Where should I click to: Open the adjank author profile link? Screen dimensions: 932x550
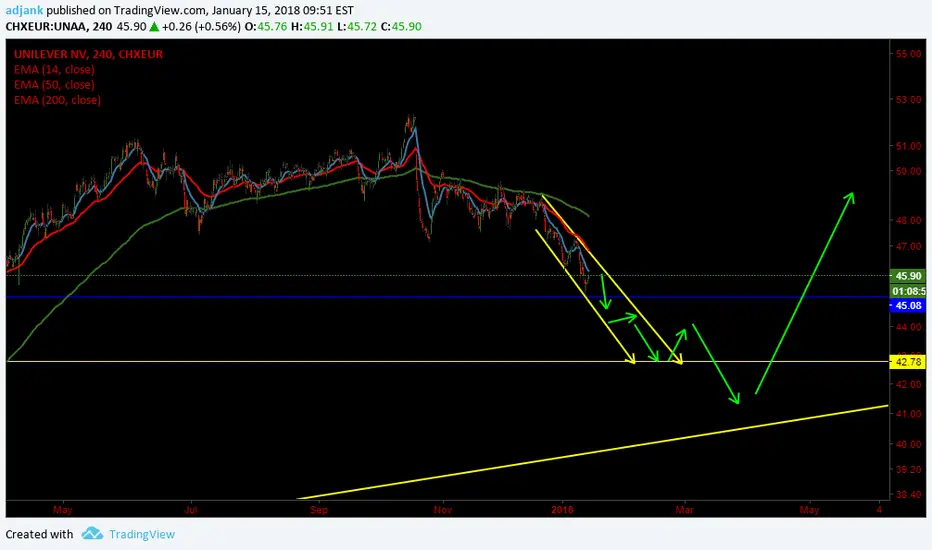click(x=24, y=11)
